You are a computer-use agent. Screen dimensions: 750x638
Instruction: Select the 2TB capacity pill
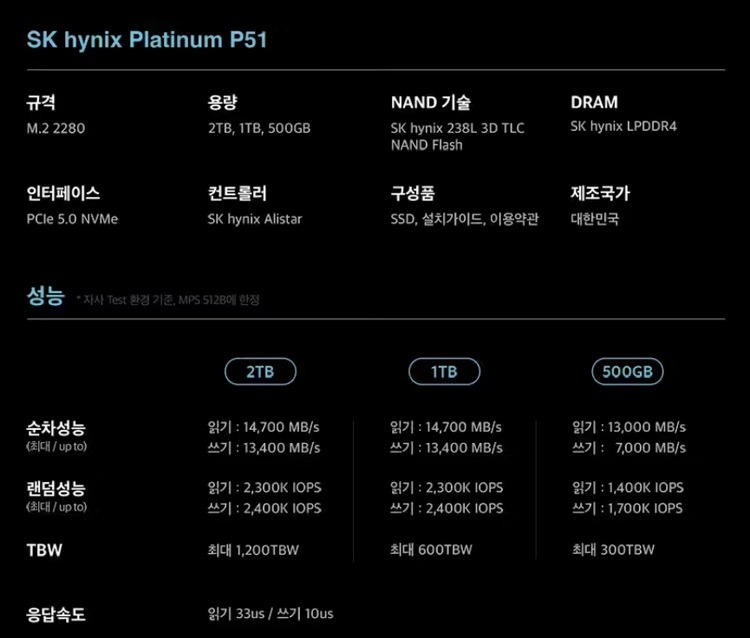click(260, 372)
